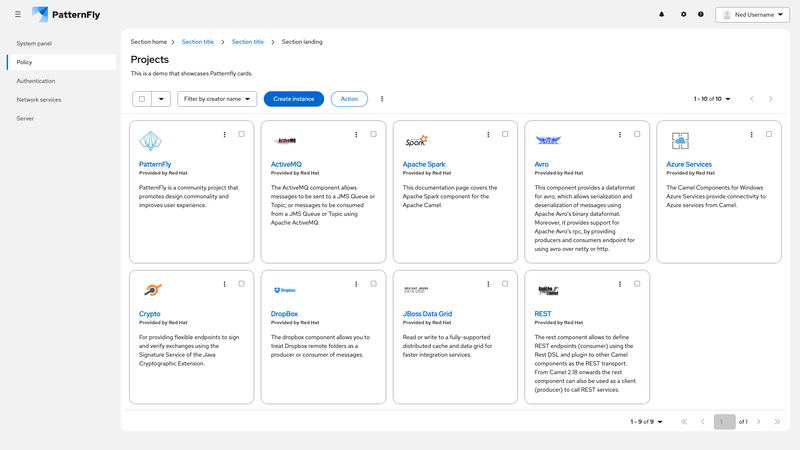
Task: Open the Ned Username user menu
Action: pyautogui.click(x=752, y=15)
